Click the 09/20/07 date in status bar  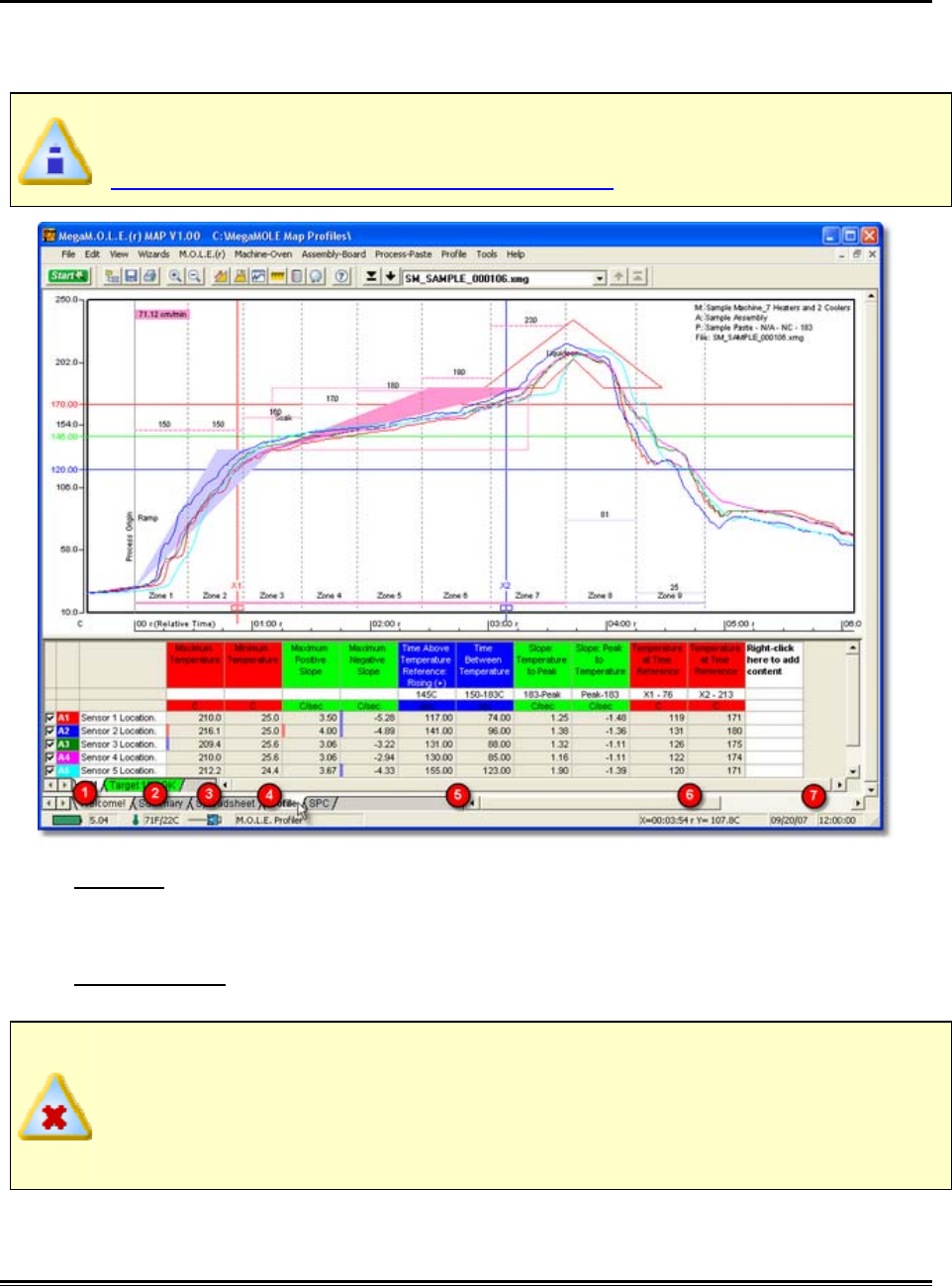coord(790,821)
